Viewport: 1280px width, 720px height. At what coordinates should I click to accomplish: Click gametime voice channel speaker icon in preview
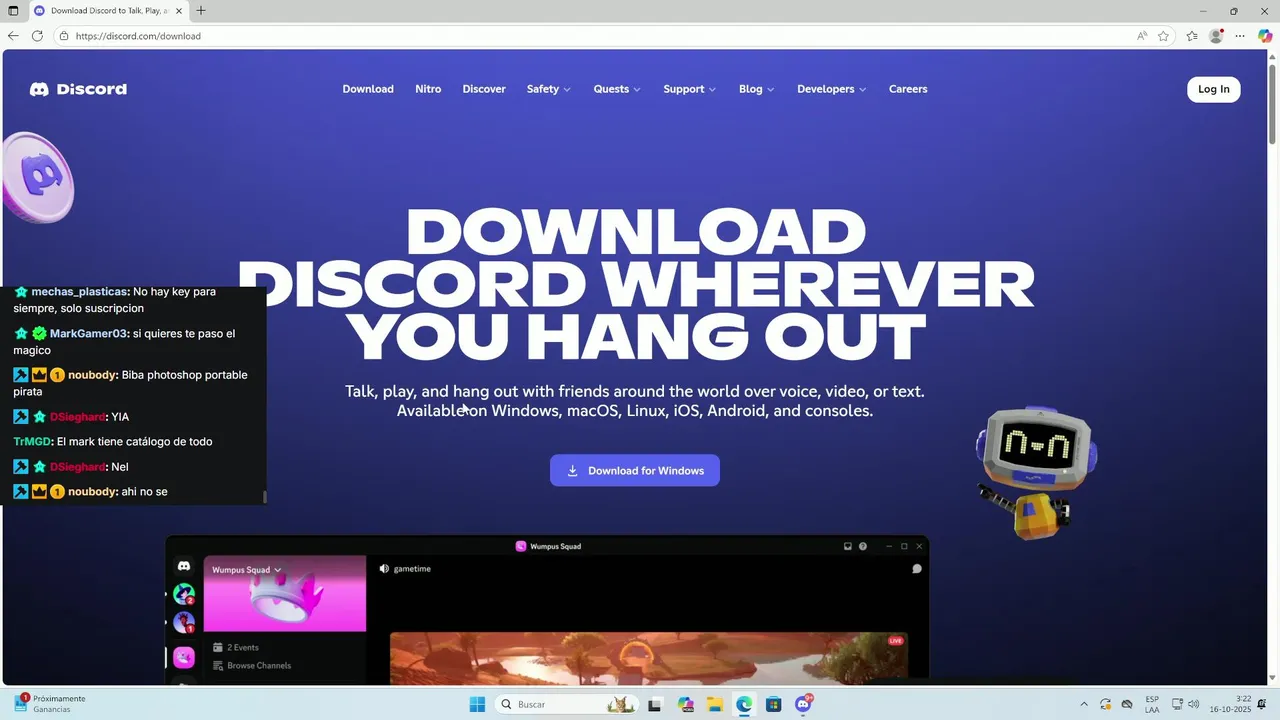[384, 569]
